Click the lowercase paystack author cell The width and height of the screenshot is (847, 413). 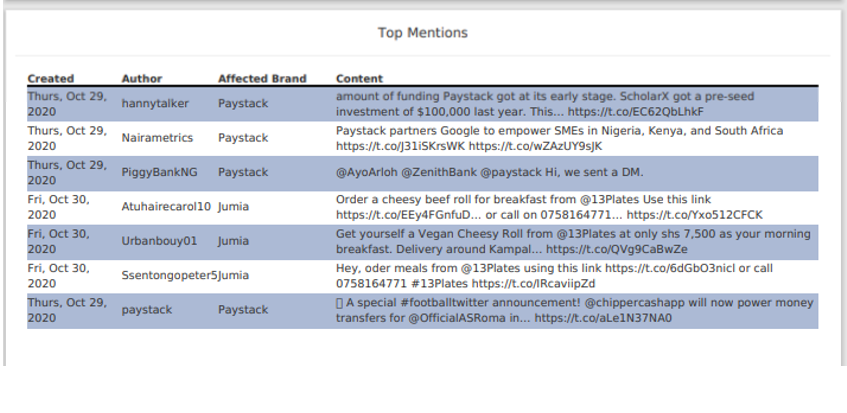pos(147,310)
